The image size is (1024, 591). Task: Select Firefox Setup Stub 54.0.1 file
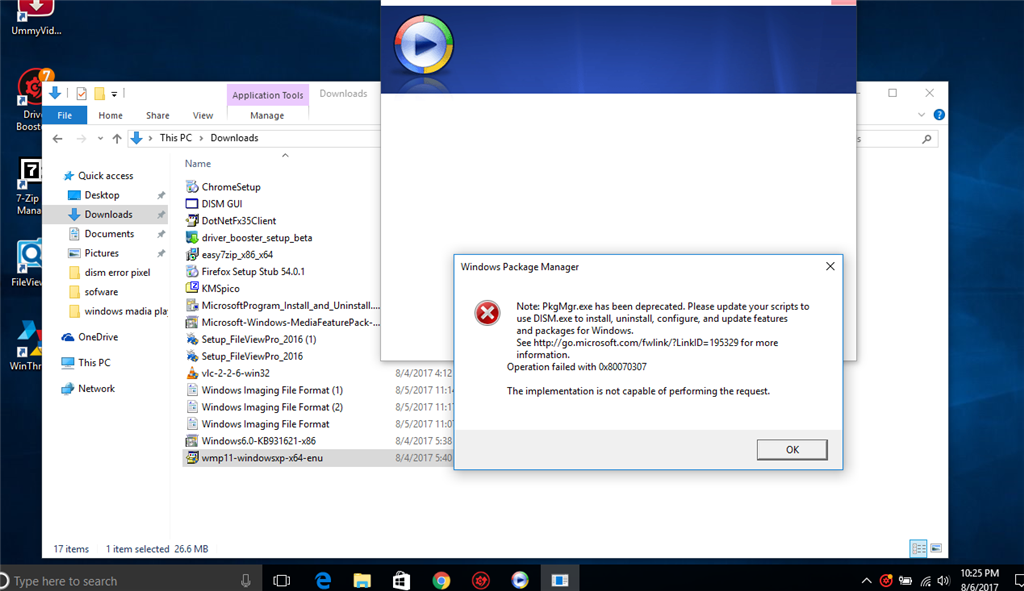[x=253, y=272]
